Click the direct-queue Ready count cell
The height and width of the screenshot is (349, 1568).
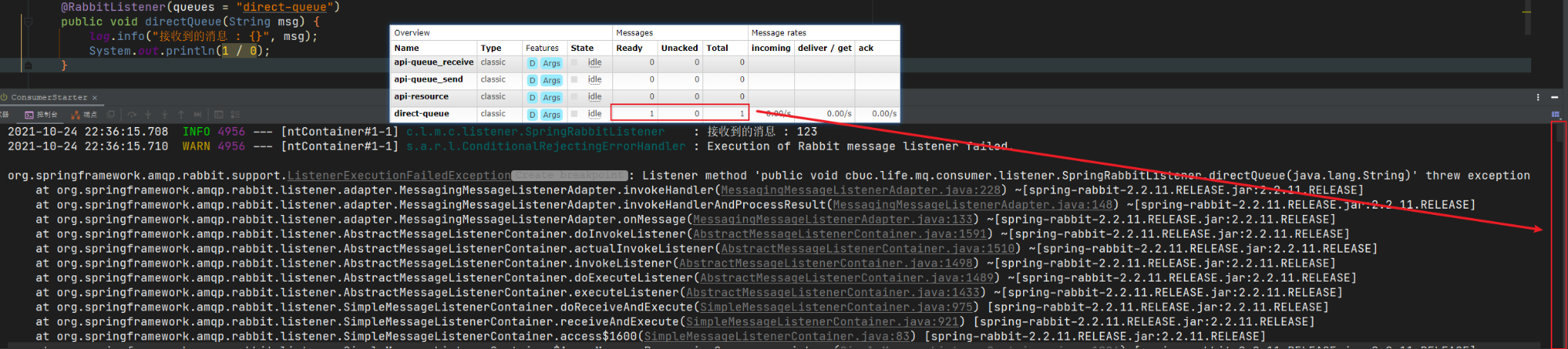coord(633,115)
